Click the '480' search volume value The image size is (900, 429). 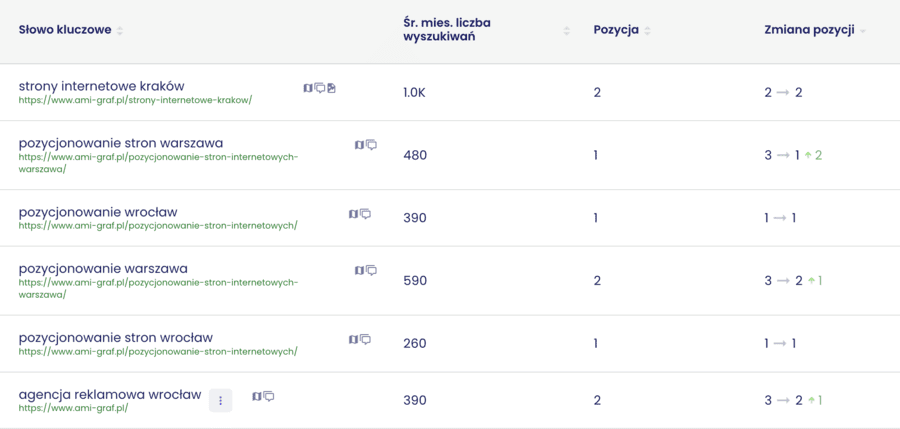pos(415,155)
